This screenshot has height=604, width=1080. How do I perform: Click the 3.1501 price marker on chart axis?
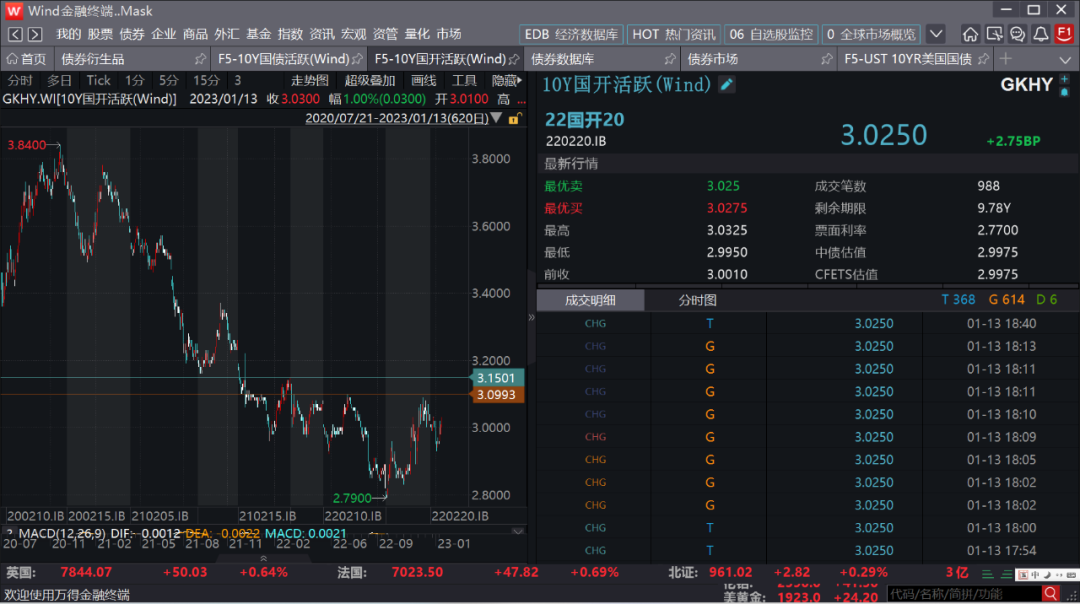[x=496, y=378]
